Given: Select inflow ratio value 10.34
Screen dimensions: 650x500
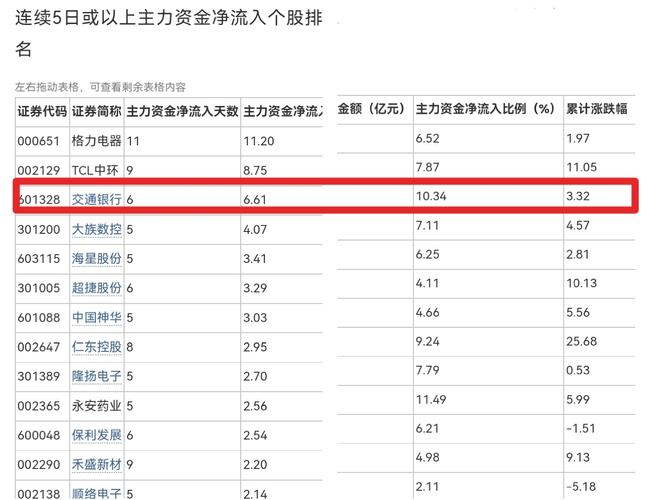Looking at the screenshot, I should point(431,196).
